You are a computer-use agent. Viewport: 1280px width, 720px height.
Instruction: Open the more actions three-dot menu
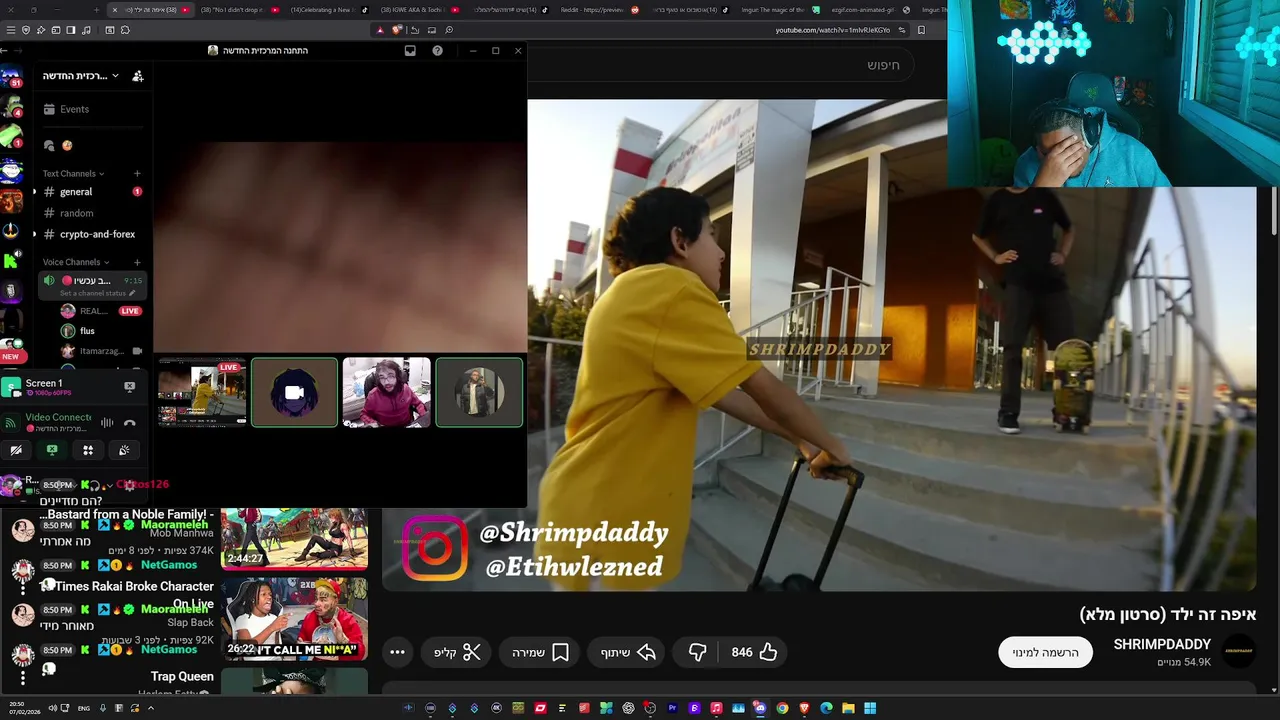[x=397, y=653]
